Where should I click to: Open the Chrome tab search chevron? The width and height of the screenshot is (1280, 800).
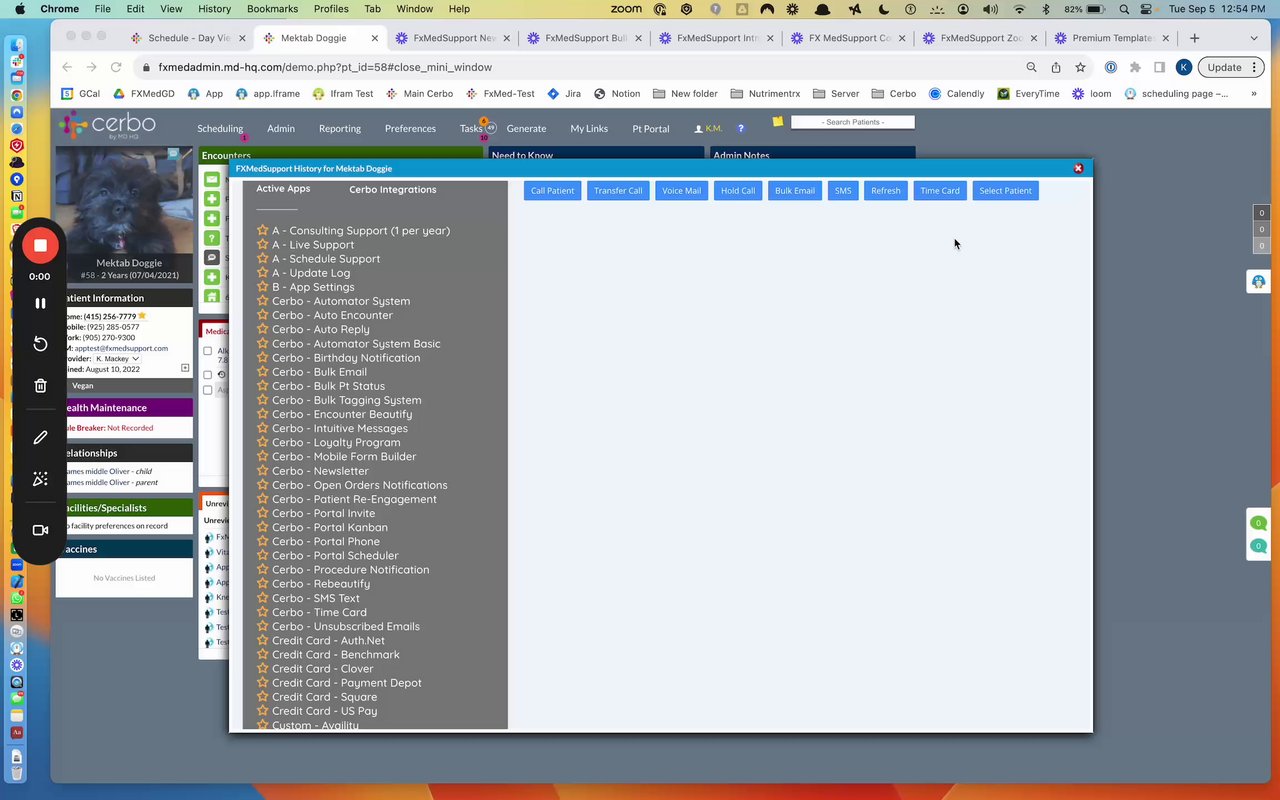pyautogui.click(x=1254, y=38)
